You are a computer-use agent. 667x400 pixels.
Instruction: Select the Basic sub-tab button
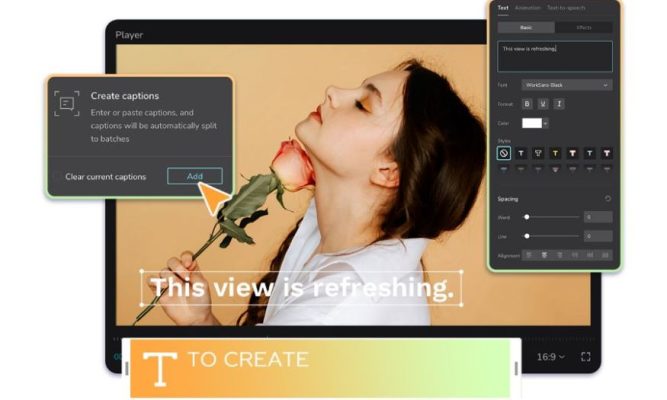tap(526, 28)
